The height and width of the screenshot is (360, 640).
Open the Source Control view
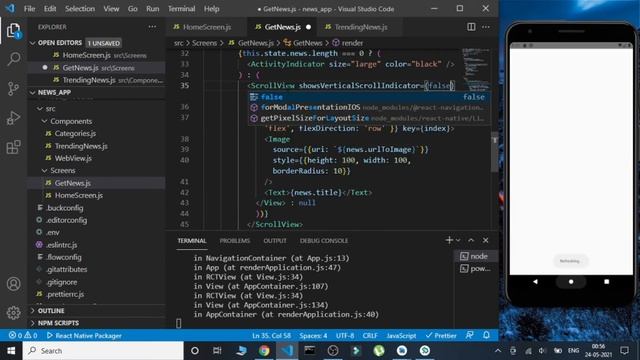click(13, 88)
